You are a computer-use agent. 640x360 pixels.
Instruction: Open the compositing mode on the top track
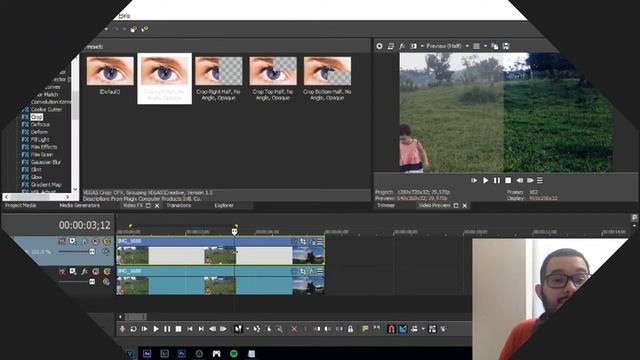pos(106,252)
